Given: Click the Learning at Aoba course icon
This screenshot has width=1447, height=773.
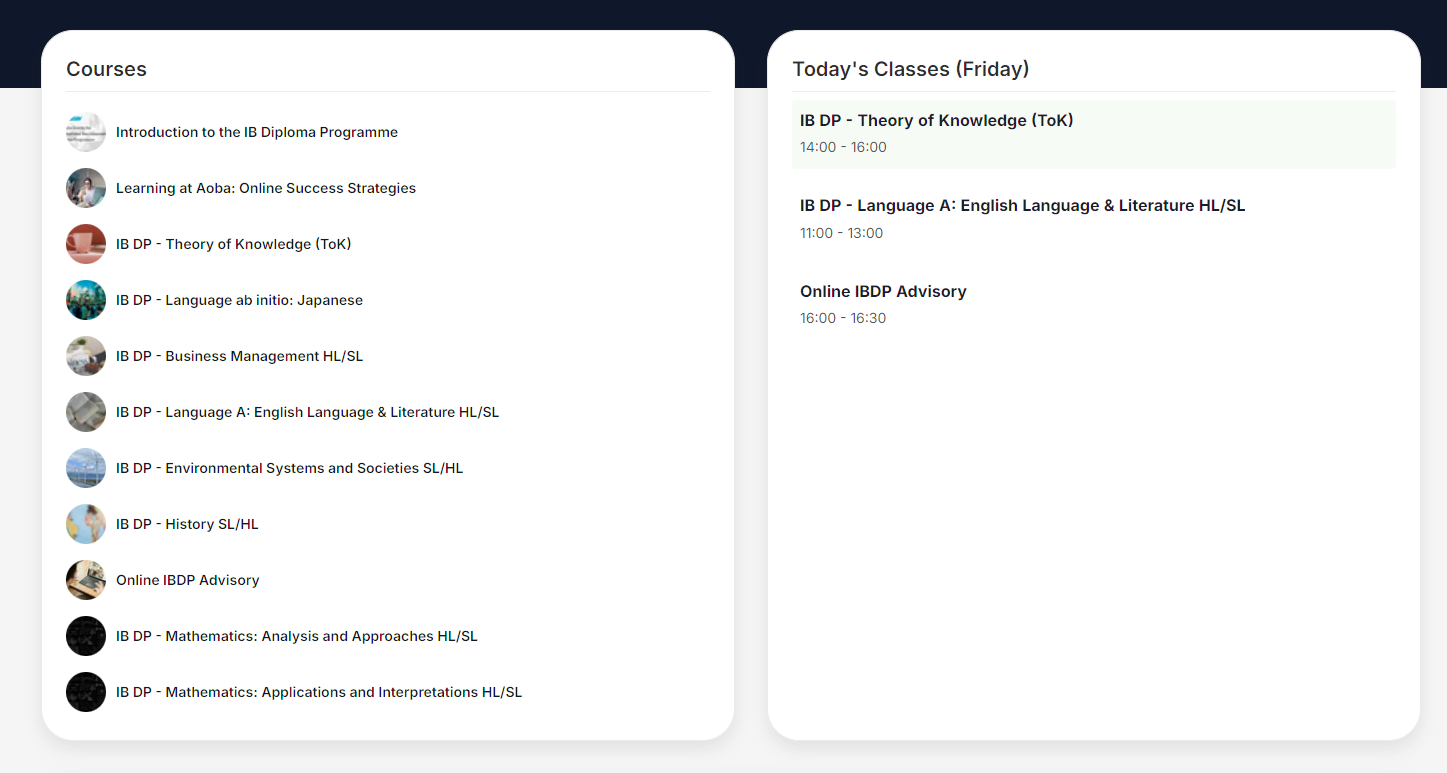Looking at the screenshot, I should (86, 188).
